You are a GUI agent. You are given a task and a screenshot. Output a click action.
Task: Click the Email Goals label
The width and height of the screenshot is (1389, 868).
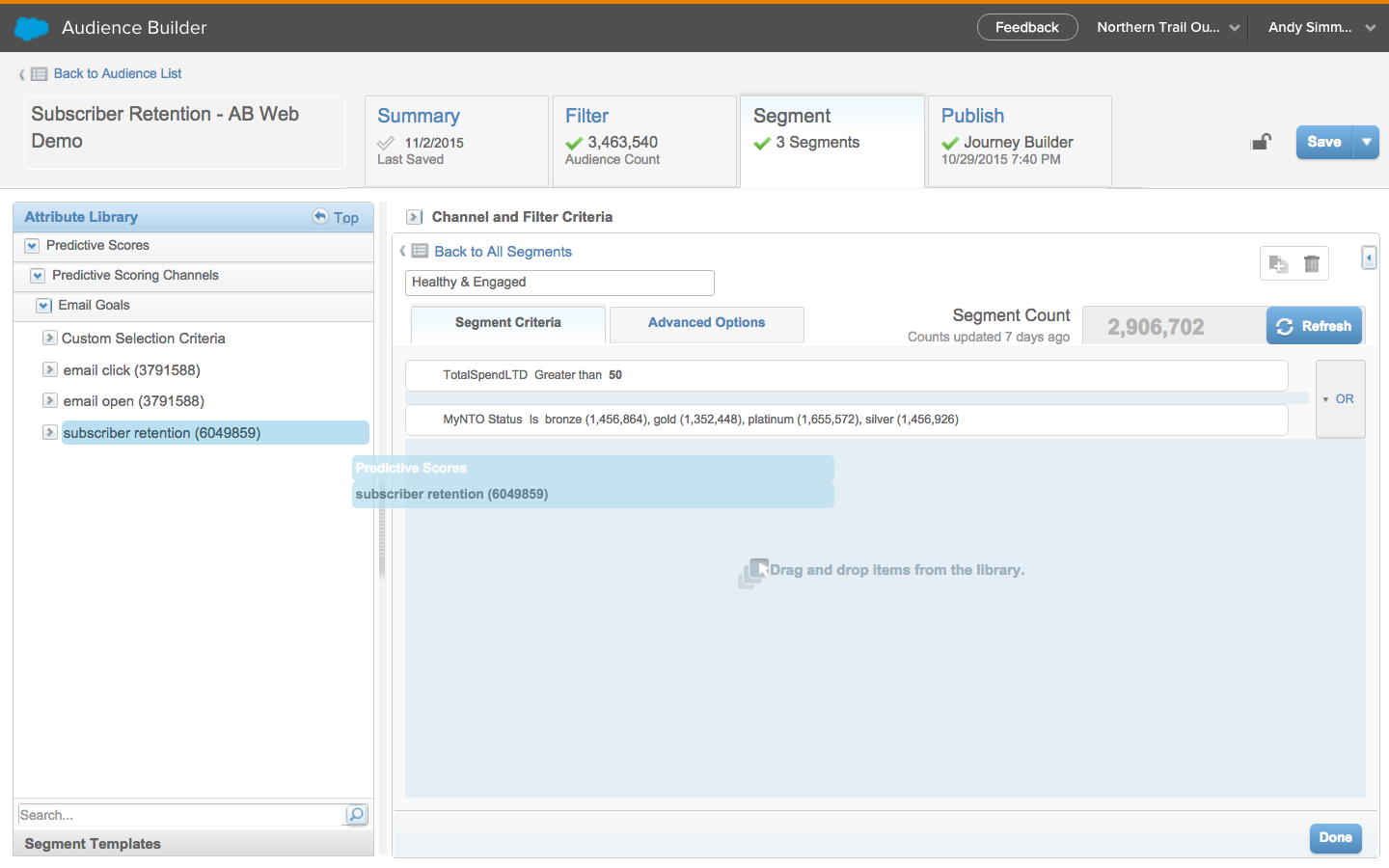click(94, 306)
